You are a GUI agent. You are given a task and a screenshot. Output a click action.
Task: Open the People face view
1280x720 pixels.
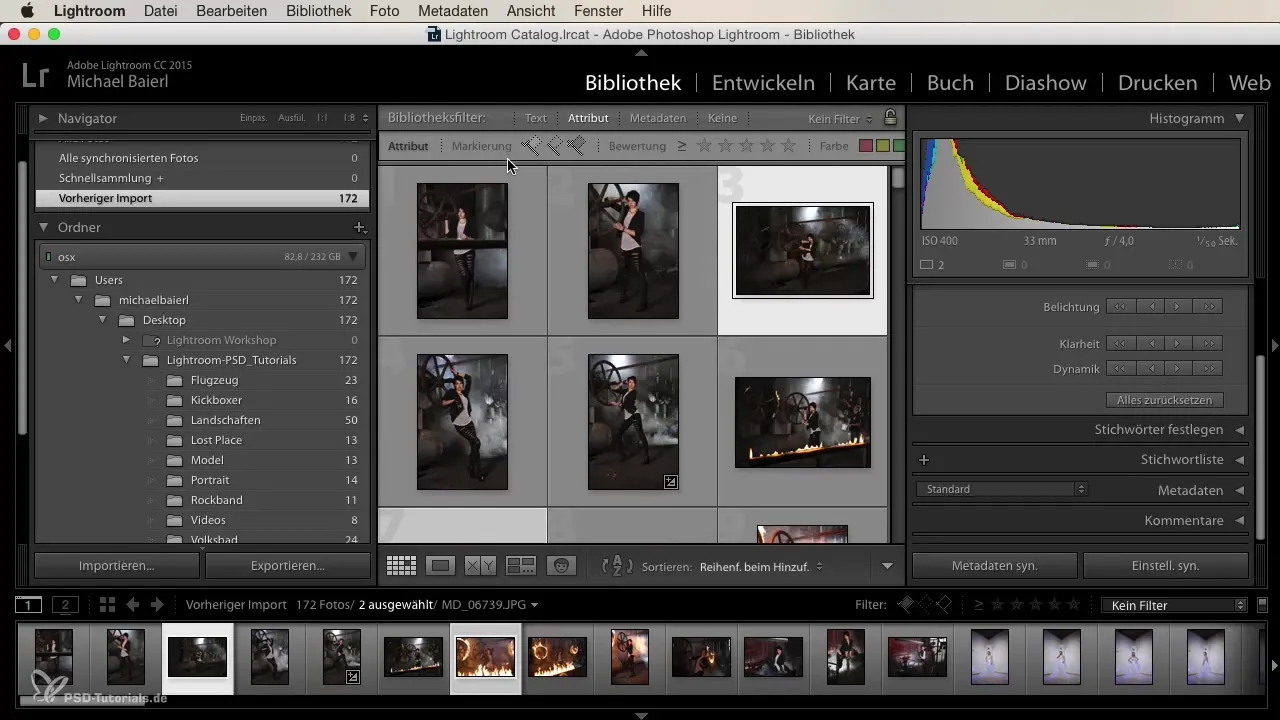[x=561, y=566]
